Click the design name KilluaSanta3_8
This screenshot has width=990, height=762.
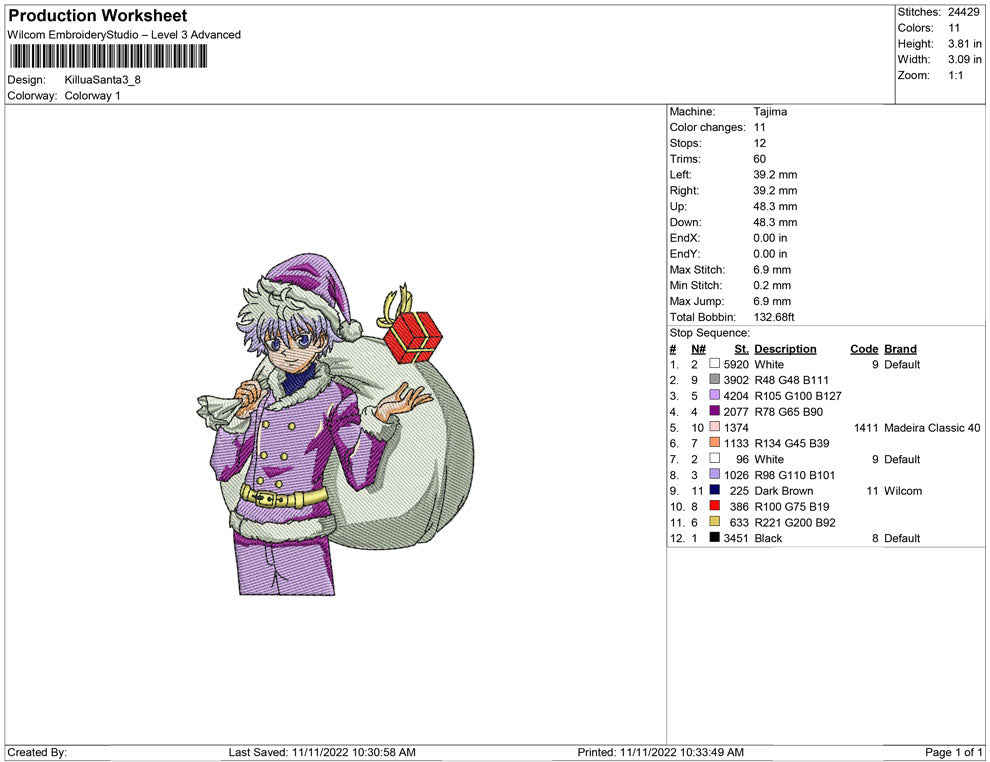[102, 80]
